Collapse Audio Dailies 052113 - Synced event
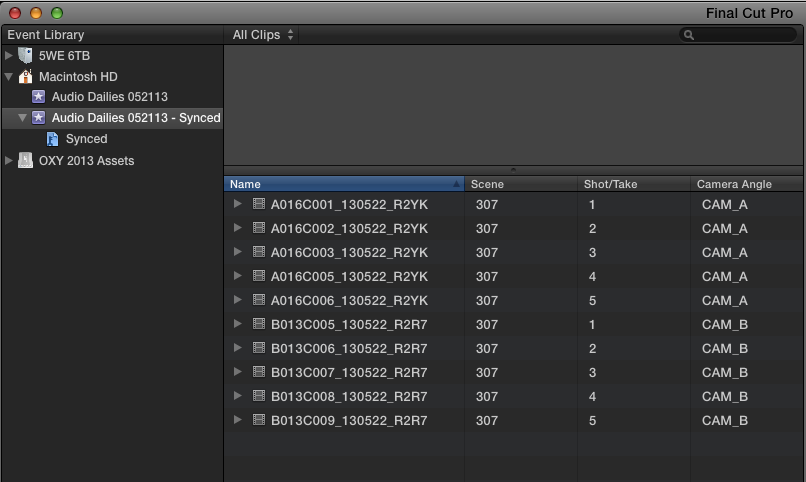Screen dimensions: 806x482 (x=22, y=118)
